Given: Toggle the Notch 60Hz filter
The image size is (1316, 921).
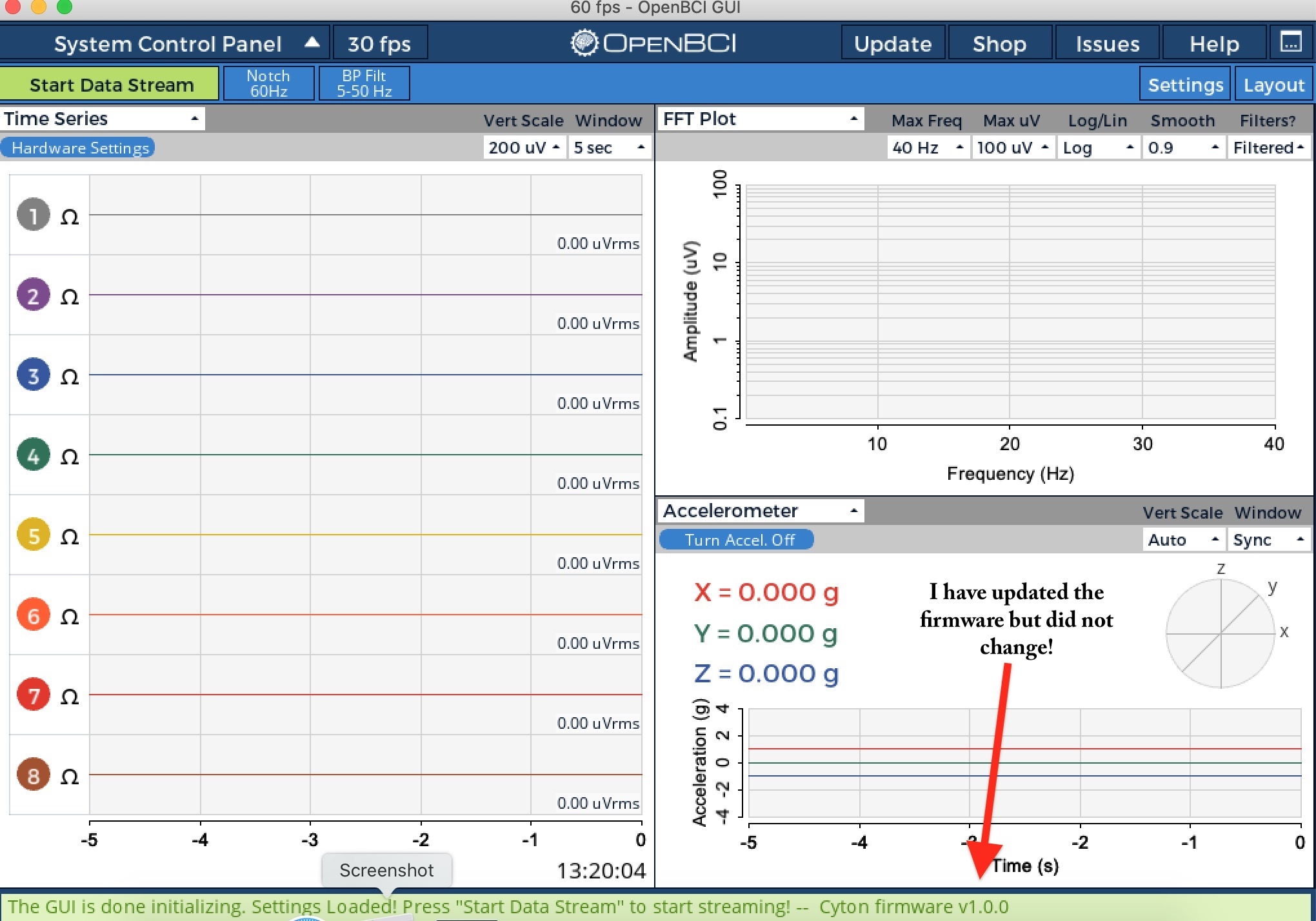Looking at the screenshot, I should click(268, 84).
